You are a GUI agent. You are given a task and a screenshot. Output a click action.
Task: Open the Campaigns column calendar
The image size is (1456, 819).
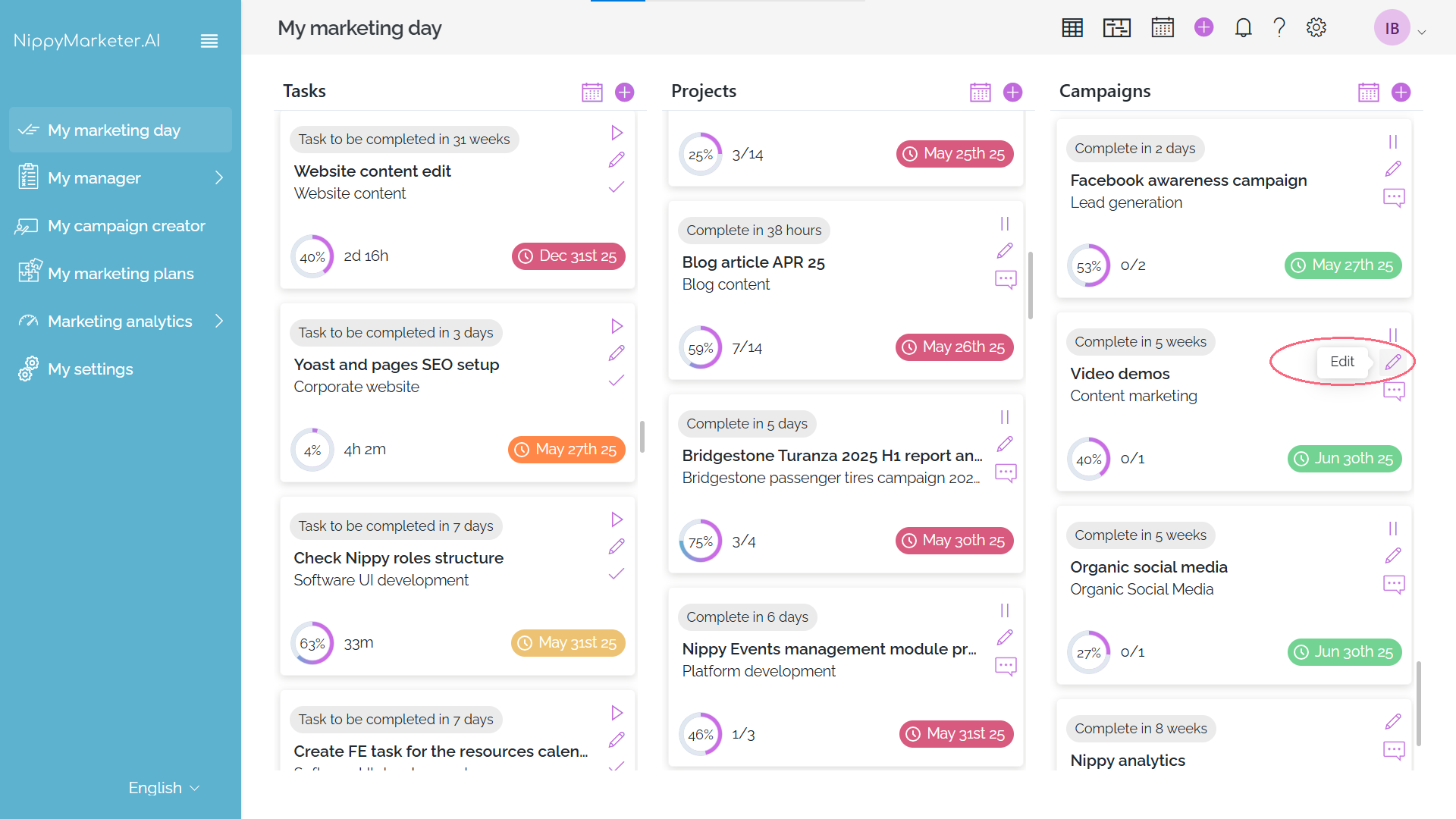(1369, 93)
